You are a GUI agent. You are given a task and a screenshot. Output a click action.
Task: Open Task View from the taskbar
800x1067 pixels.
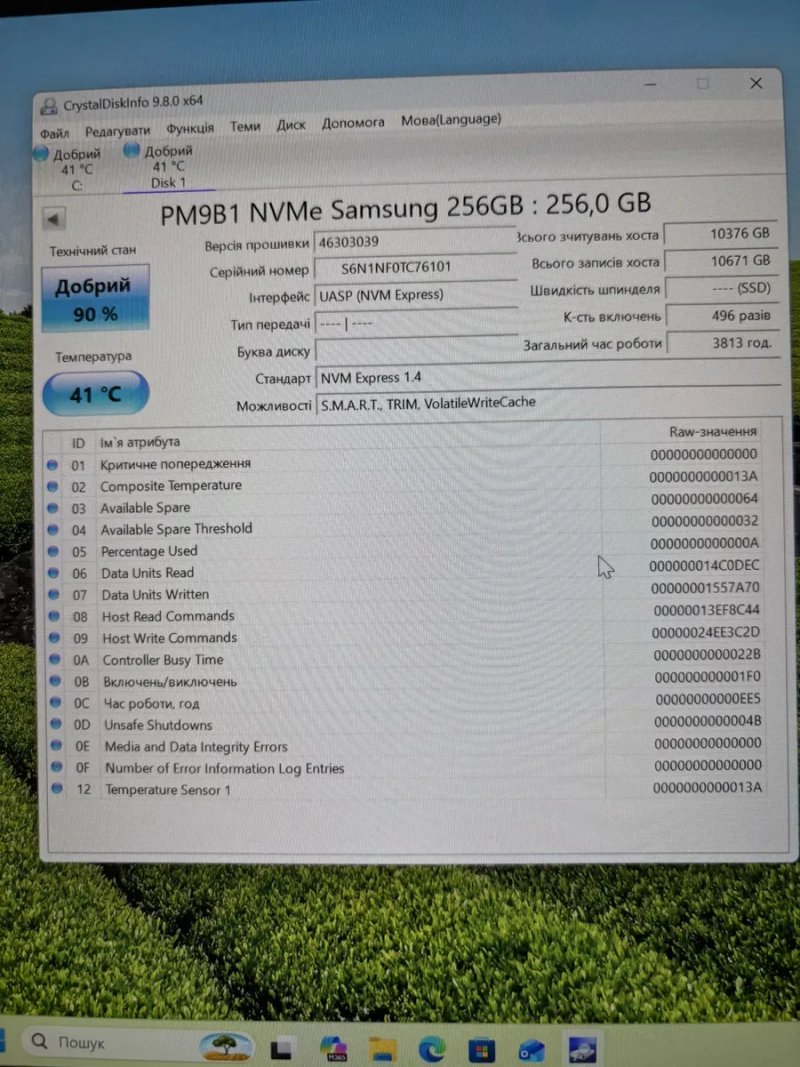point(282,1049)
